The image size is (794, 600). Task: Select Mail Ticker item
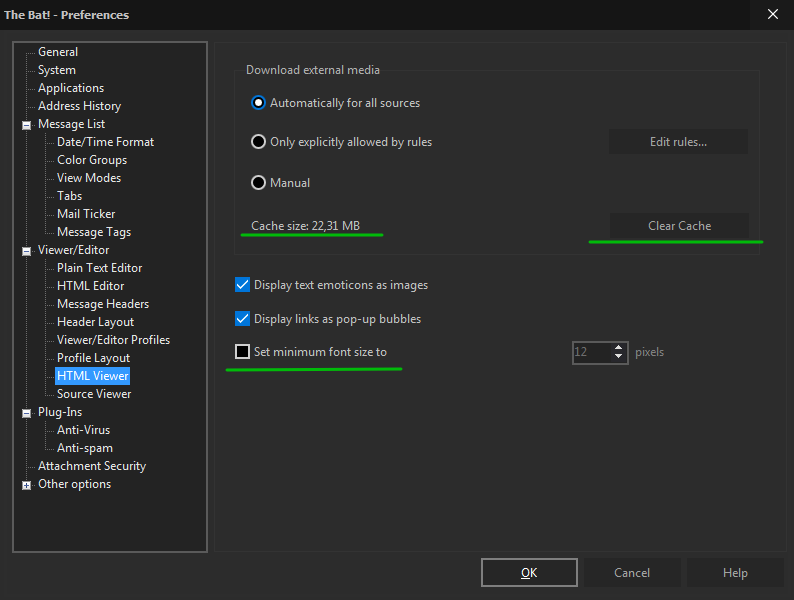pyautogui.click(x=86, y=214)
